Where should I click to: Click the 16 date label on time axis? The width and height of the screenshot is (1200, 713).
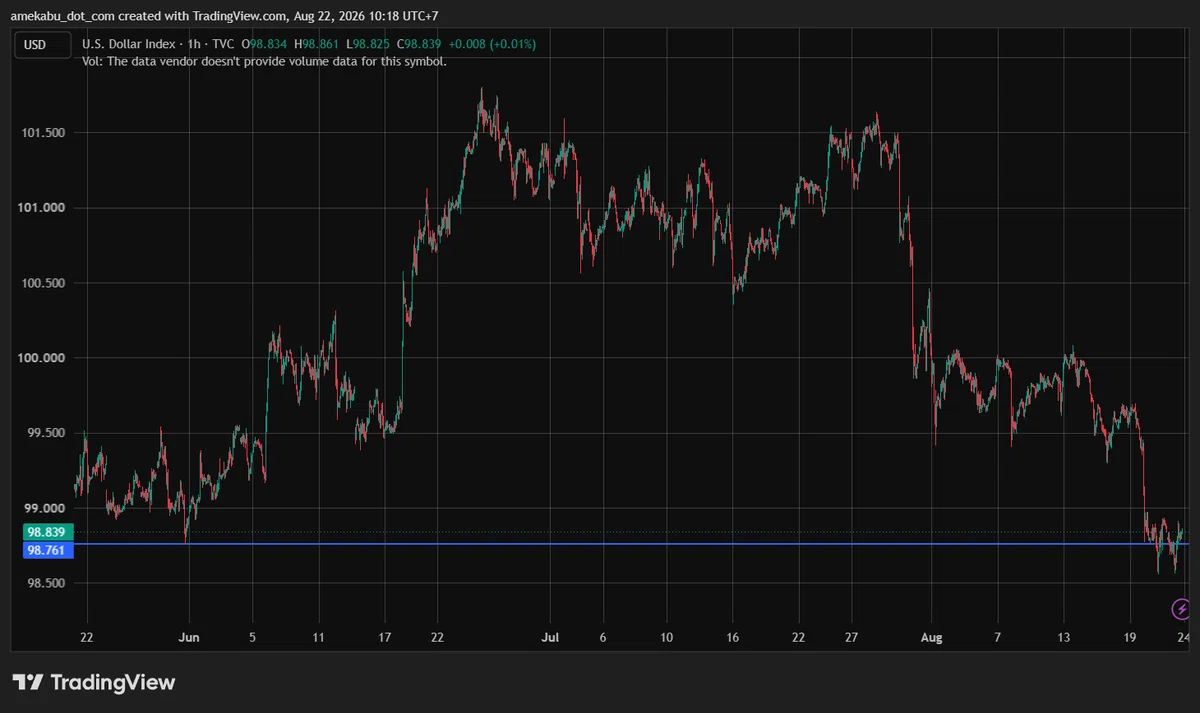click(x=732, y=637)
